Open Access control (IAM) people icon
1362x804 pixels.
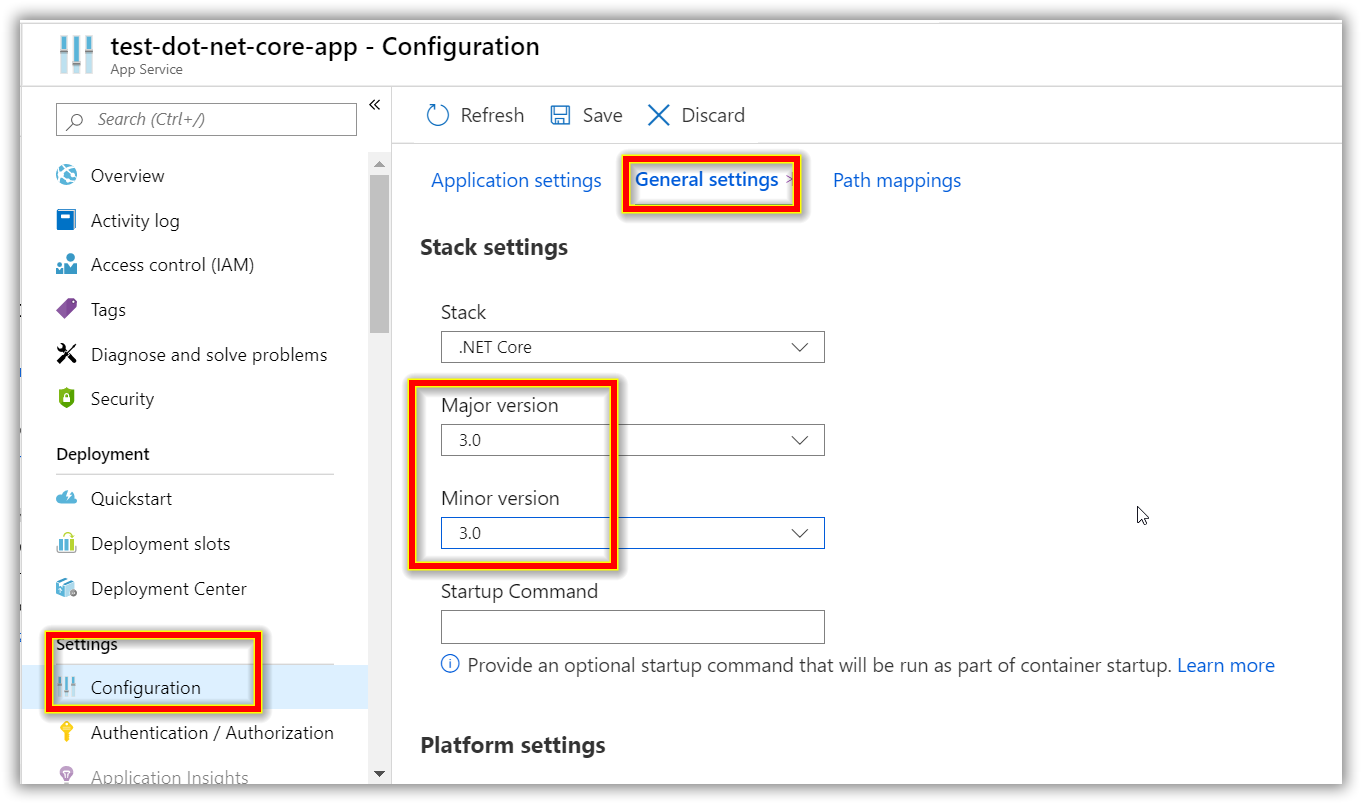click(x=67, y=265)
